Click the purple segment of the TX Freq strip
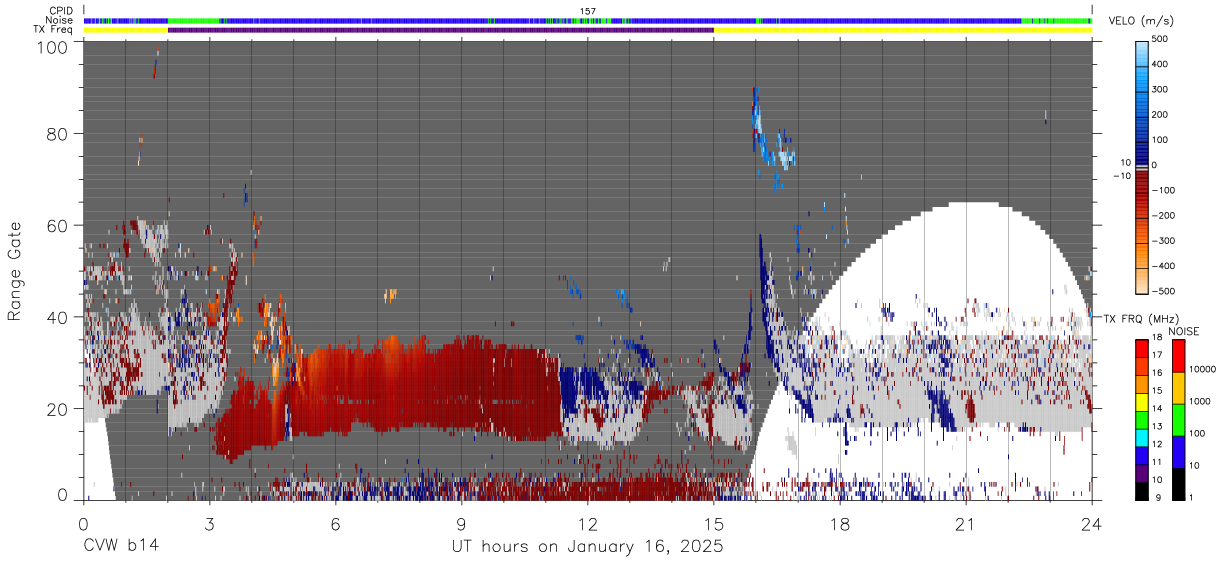The height and width of the screenshot is (567, 1228). click(441, 30)
